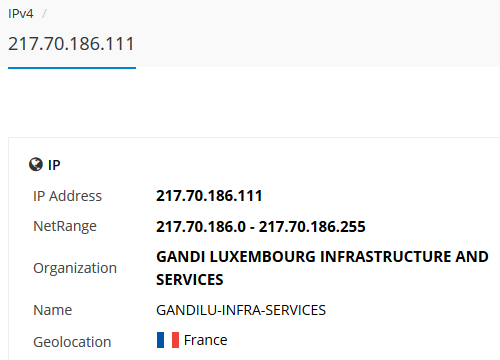Click the blue underline beneath the IP tab

tap(72, 68)
